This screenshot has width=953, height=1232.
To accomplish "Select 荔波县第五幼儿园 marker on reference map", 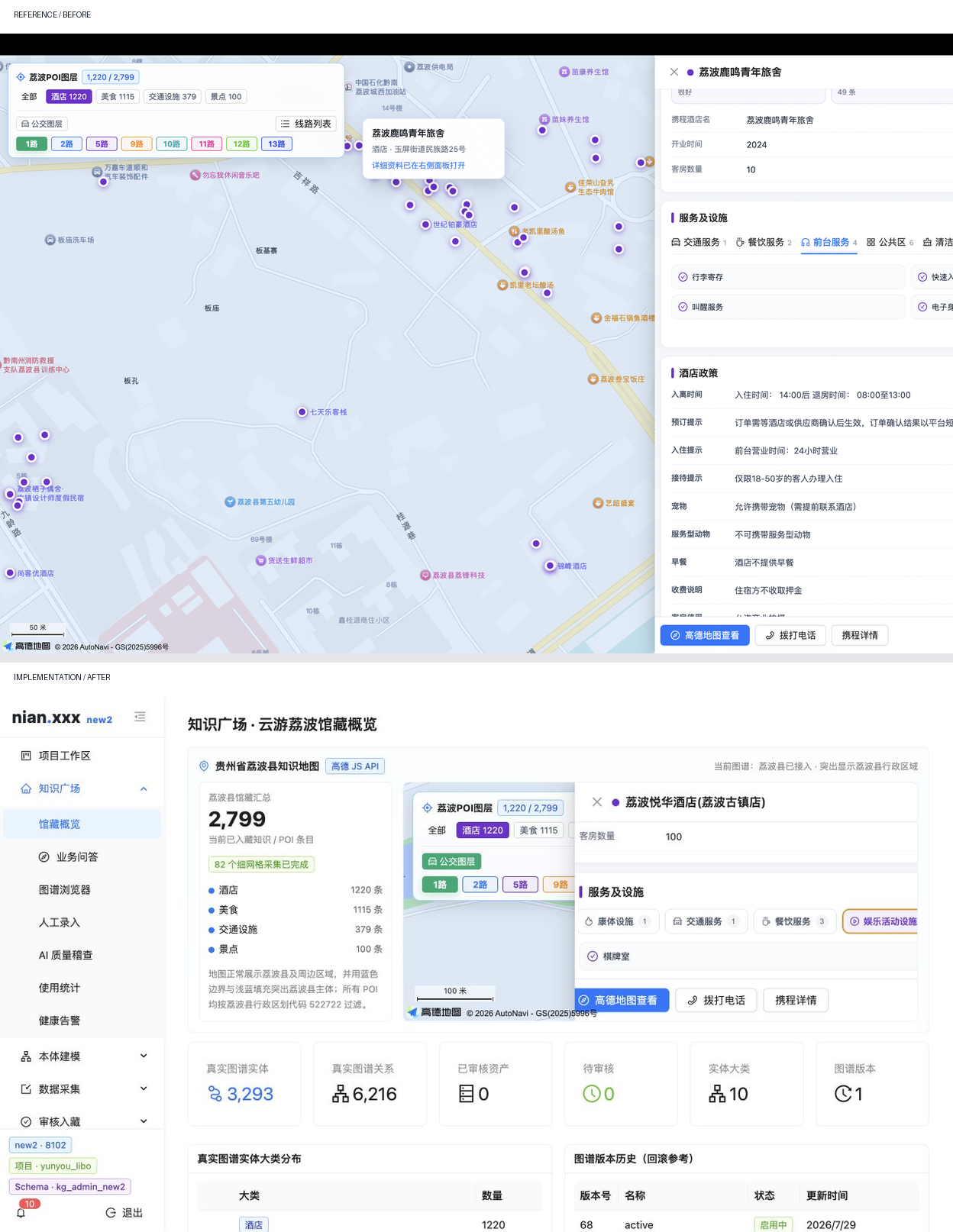I will [230, 502].
